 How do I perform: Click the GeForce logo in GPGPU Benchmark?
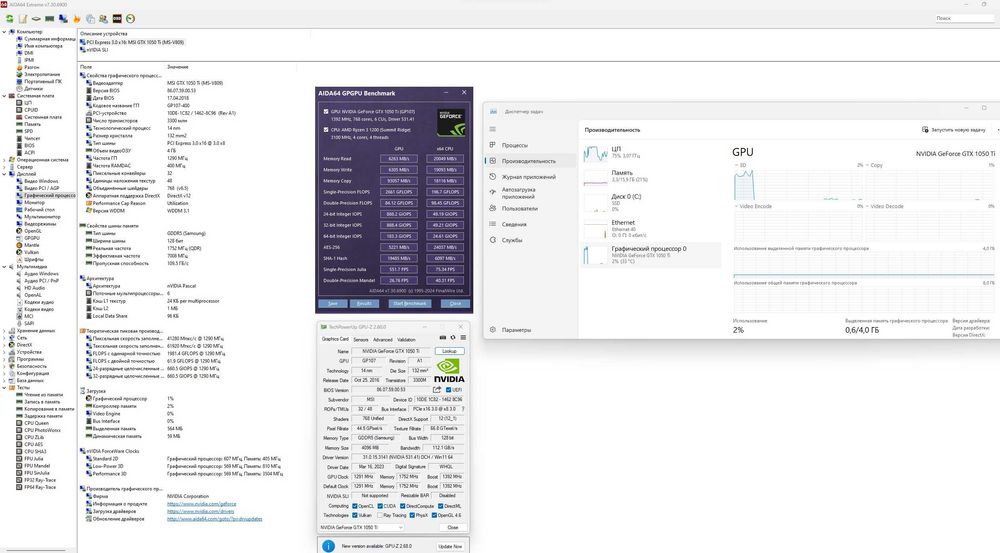pos(451,122)
